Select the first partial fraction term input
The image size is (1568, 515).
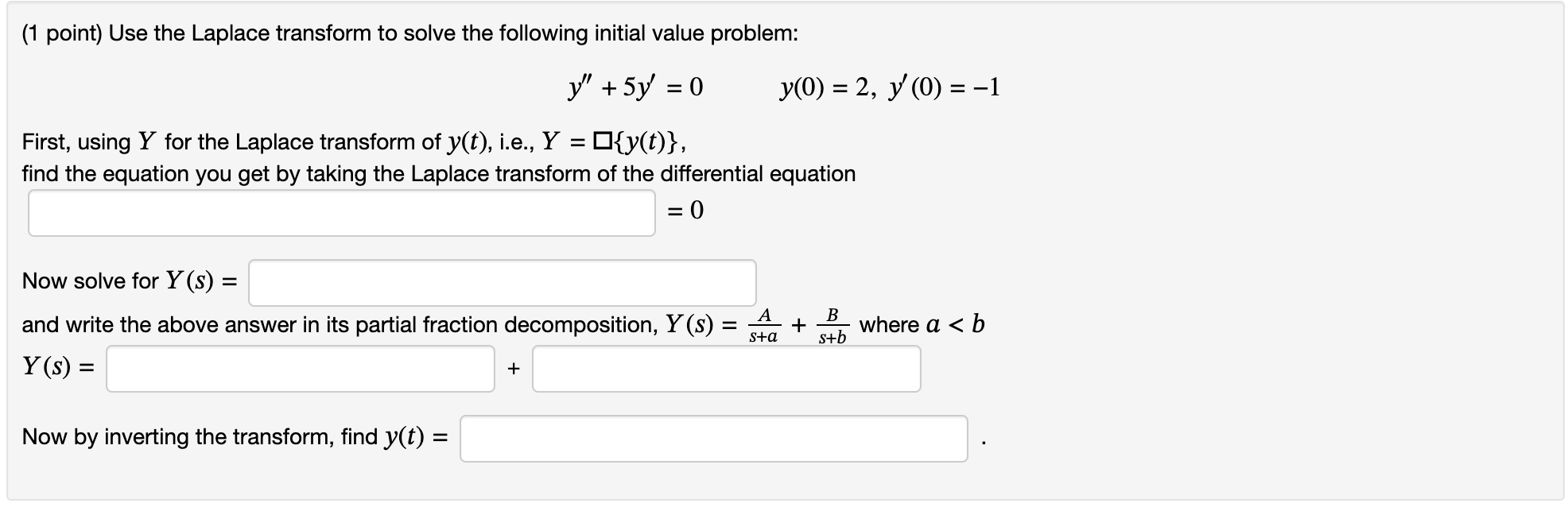click(301, 369)
